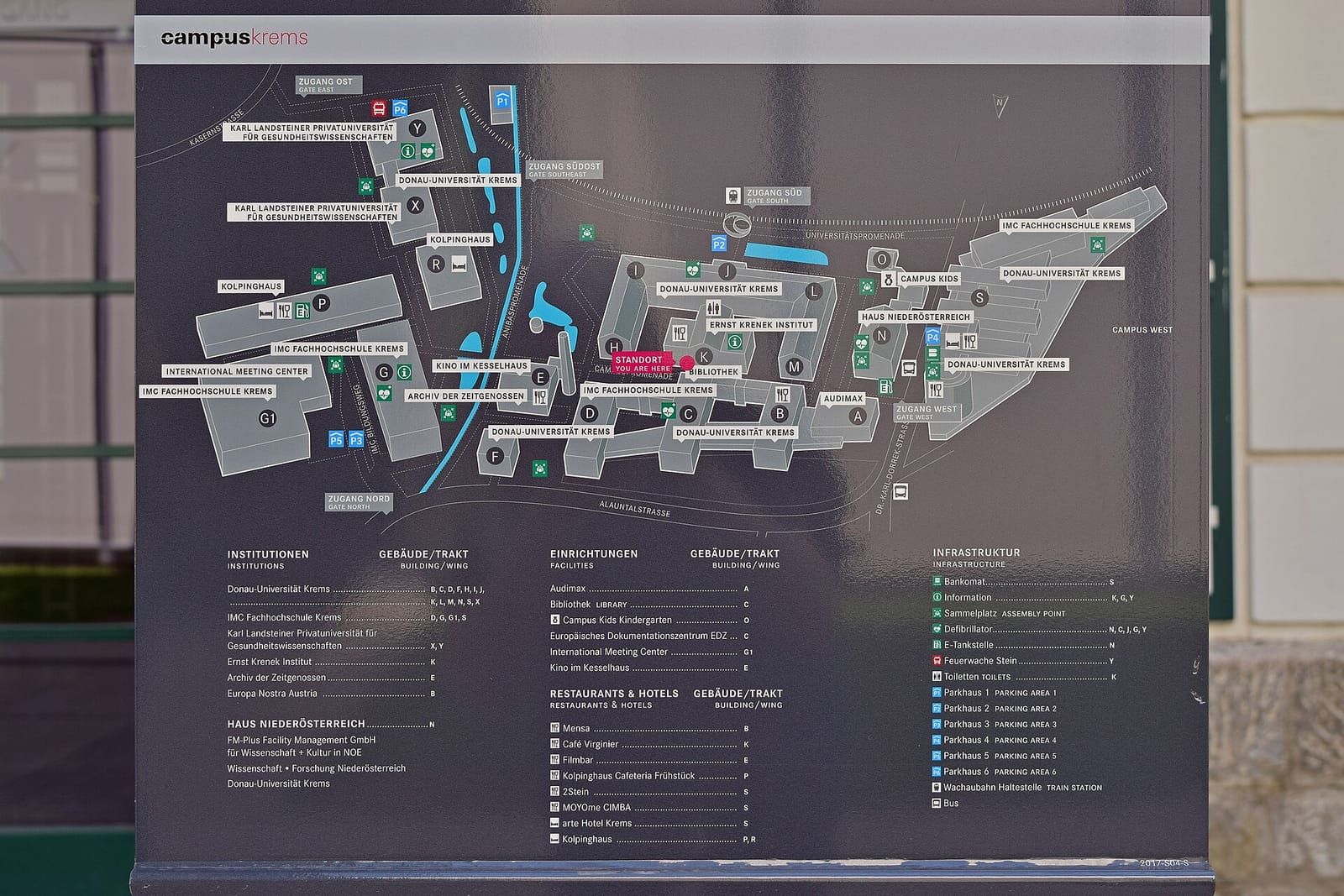Click the 'Bibliothek' label on the map
1344x896 pixels.
(714, 372)
